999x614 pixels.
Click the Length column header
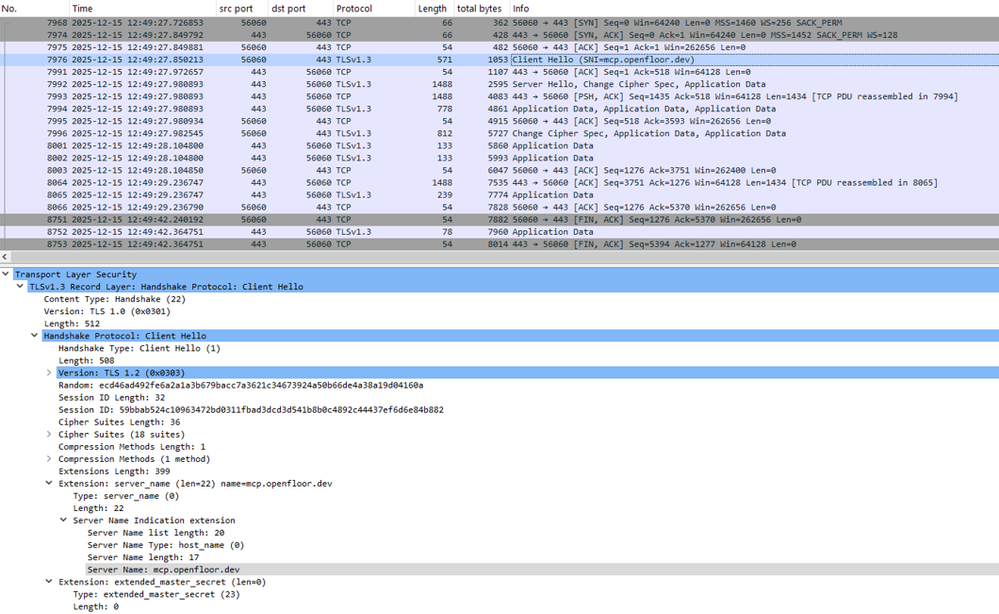(432, 8)
